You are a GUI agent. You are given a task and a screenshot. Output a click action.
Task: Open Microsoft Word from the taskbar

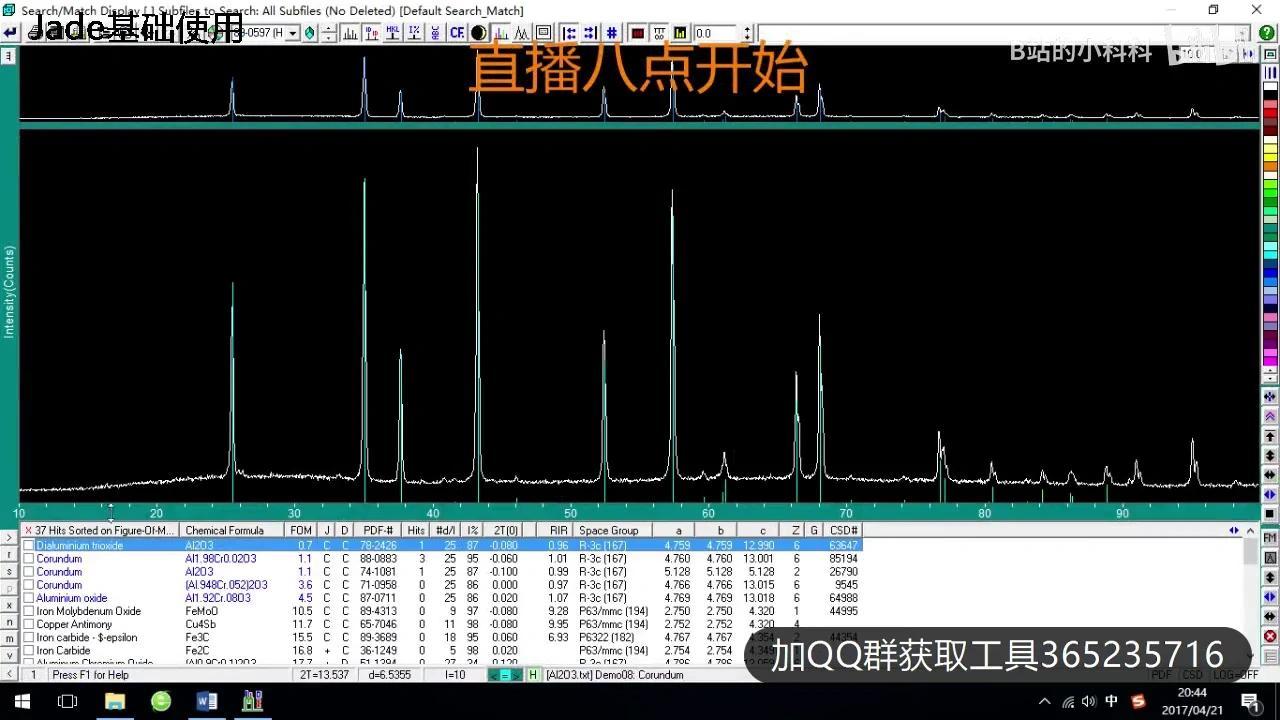[207, 701]
